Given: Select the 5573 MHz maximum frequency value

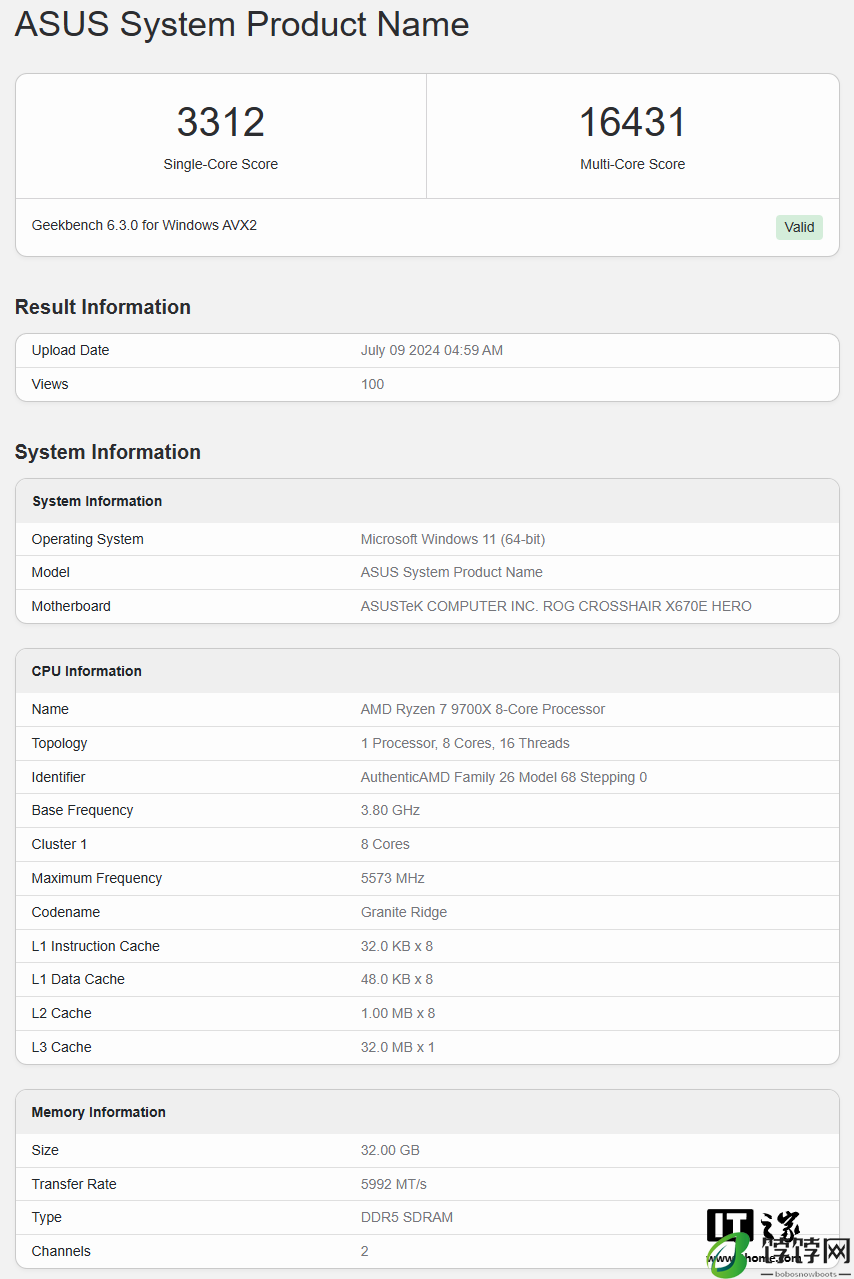Looking at the screenshot, I should point(393,878).
